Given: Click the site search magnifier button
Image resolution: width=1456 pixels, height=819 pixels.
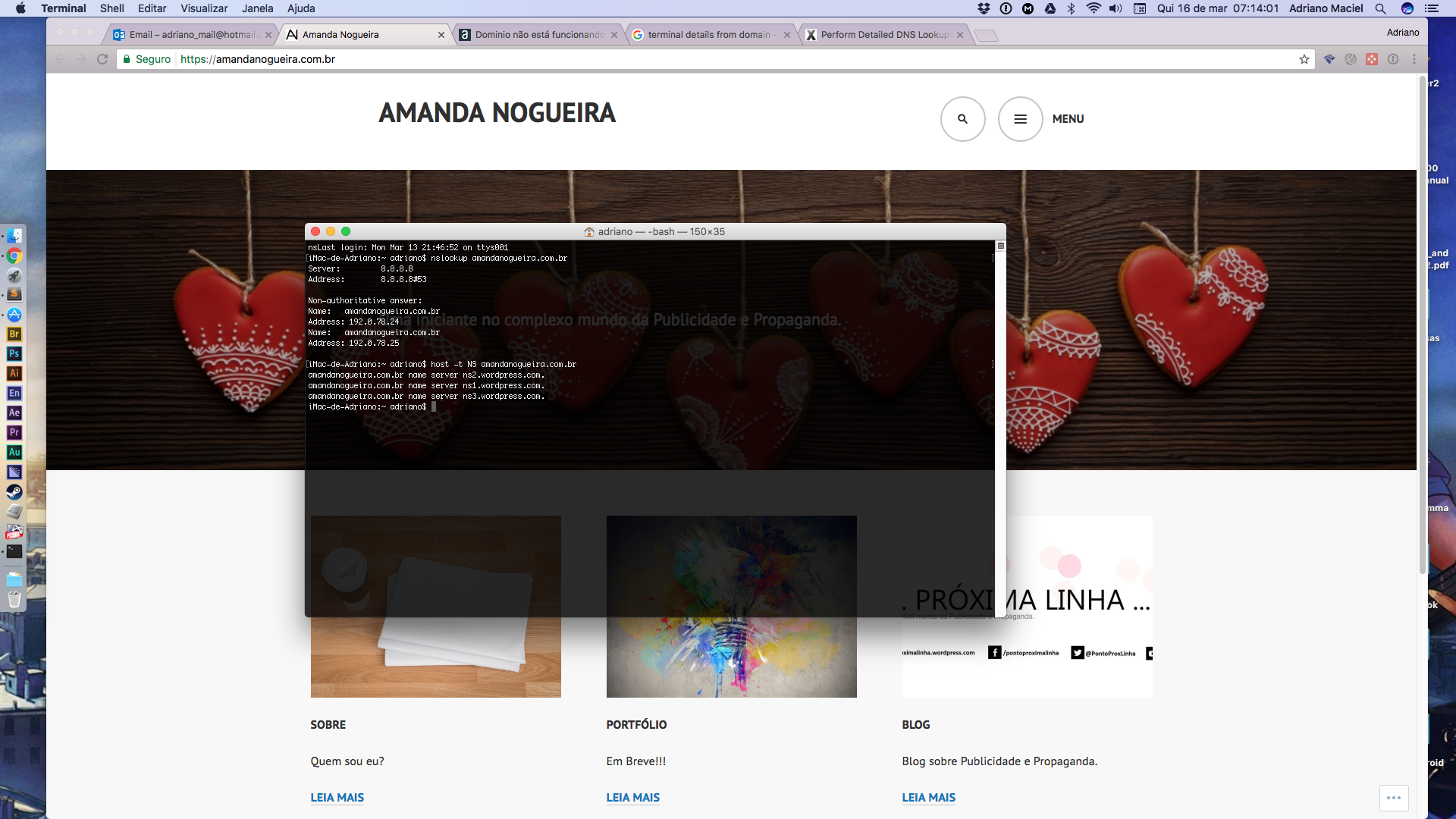Looking at the screenshot, I should [963, 119].
